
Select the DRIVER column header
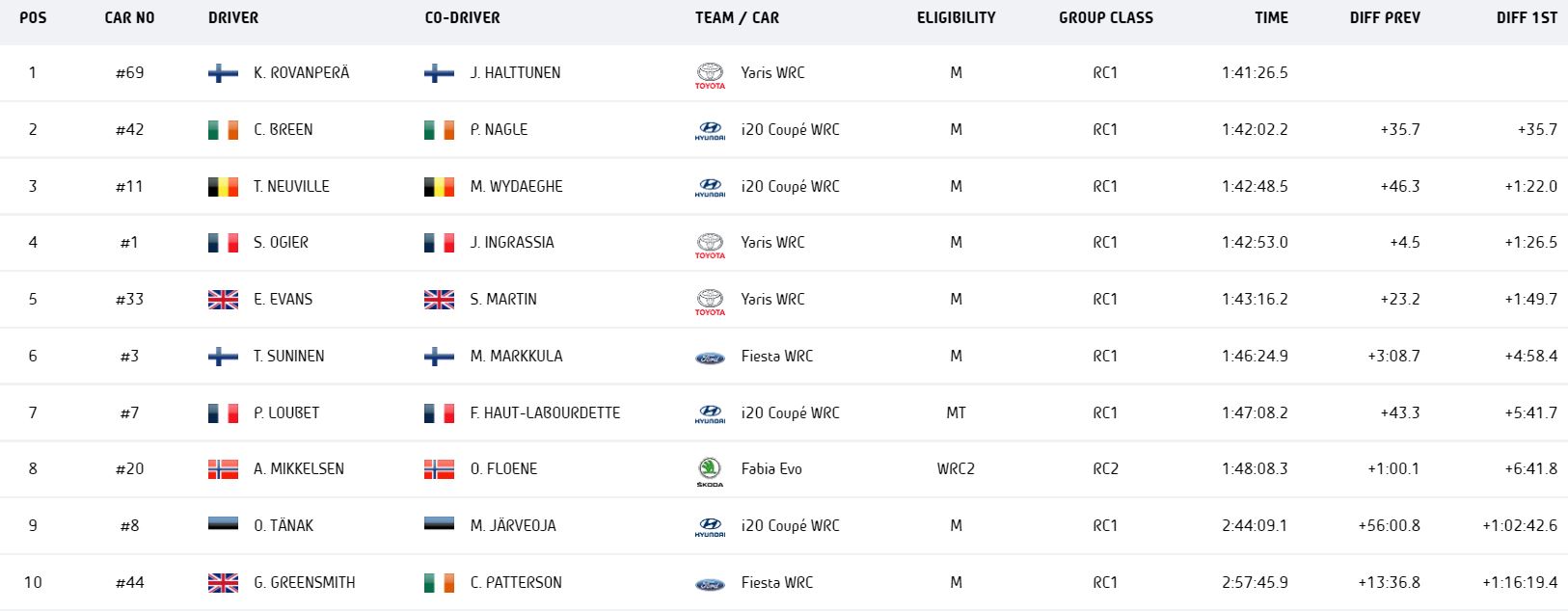click(x=233, y=17)
